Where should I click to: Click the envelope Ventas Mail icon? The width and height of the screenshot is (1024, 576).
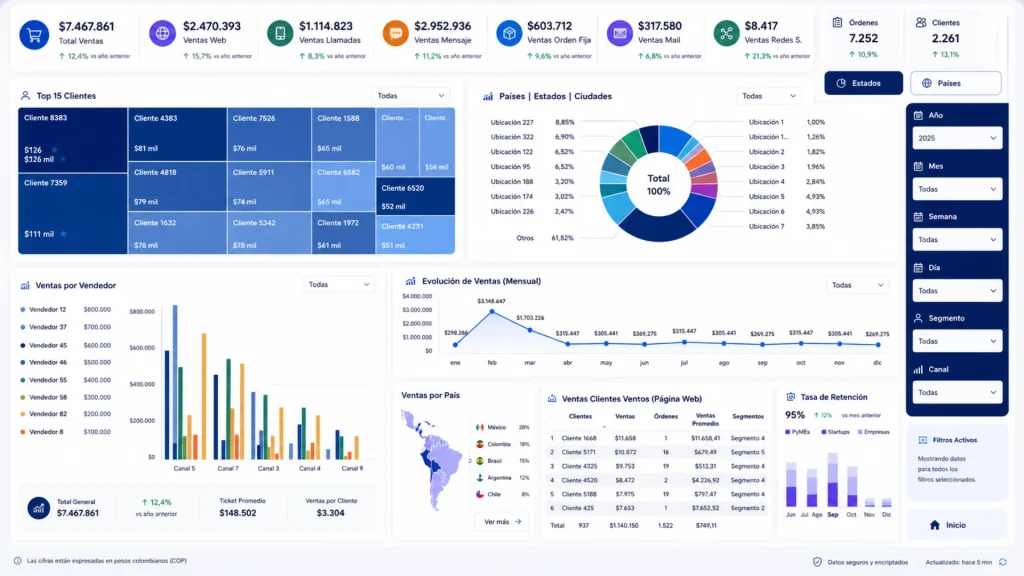[x=620, y=33]
